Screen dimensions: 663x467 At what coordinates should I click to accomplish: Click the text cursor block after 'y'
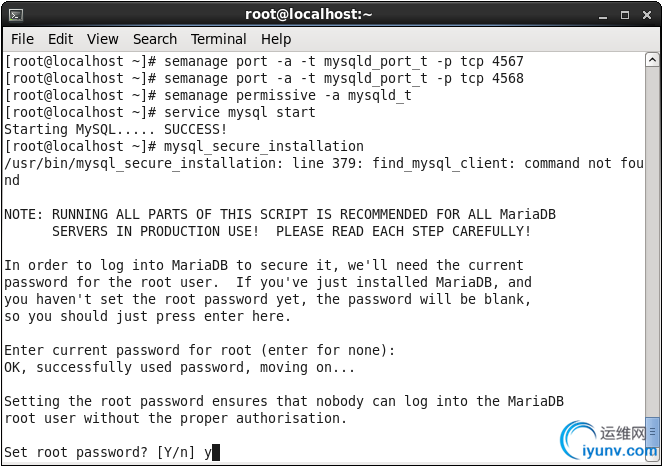[216, 452]
